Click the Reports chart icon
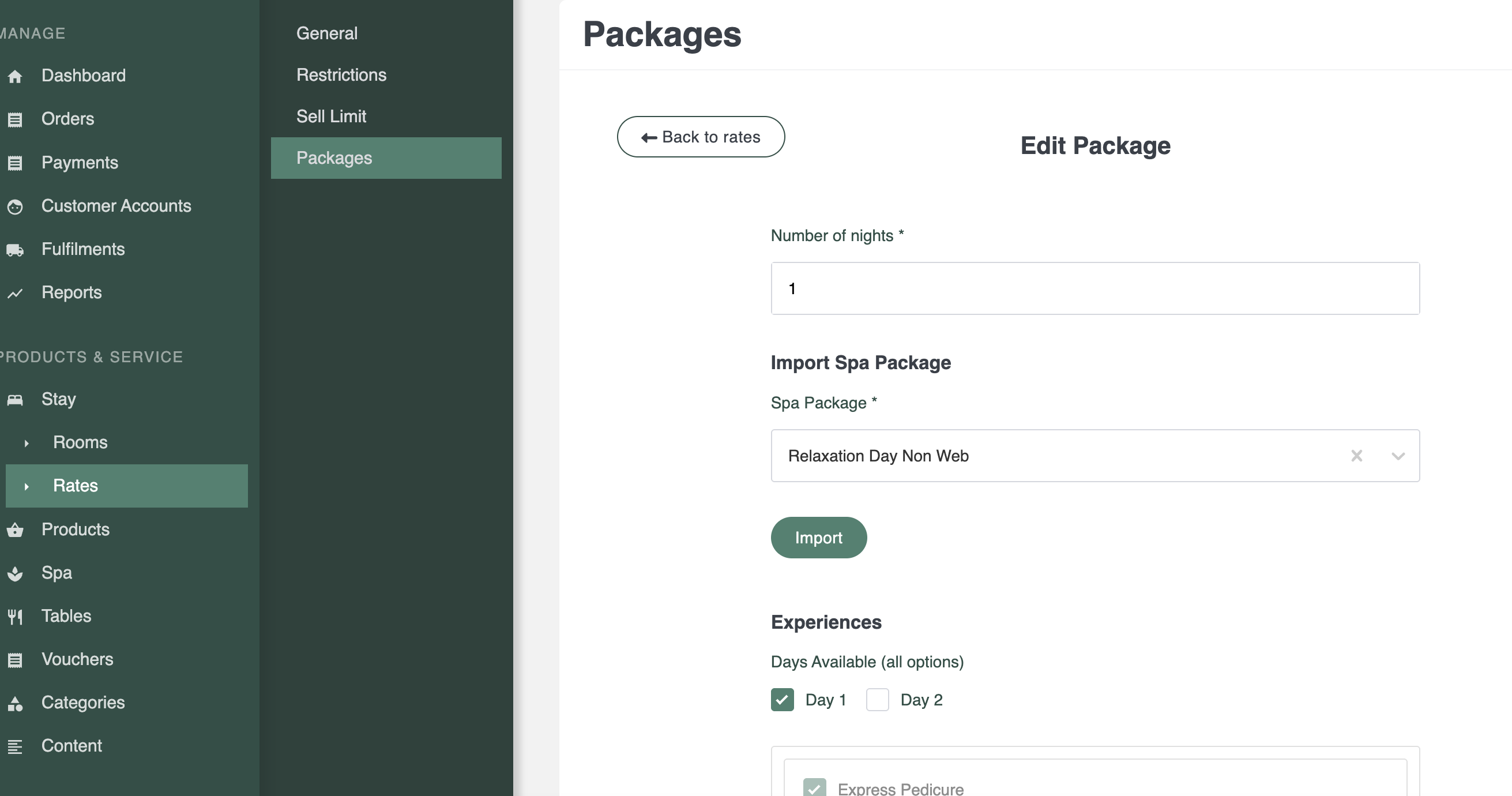The image size is (1512, 796). [15, 293]
